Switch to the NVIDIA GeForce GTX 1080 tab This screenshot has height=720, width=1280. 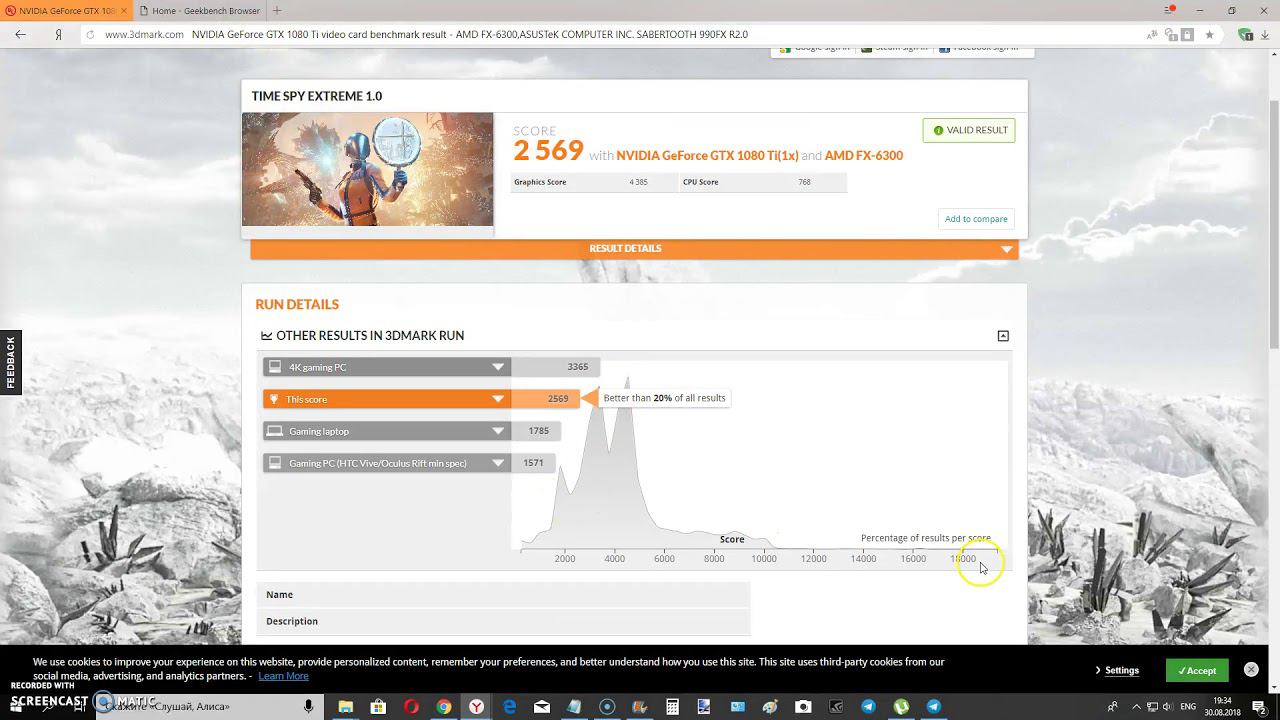click(65, 10)
